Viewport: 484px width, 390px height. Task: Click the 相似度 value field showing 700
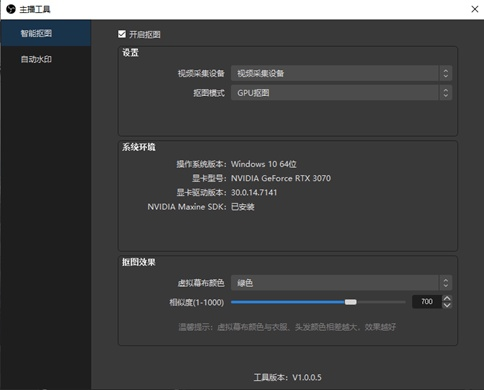tap(427, 302)
